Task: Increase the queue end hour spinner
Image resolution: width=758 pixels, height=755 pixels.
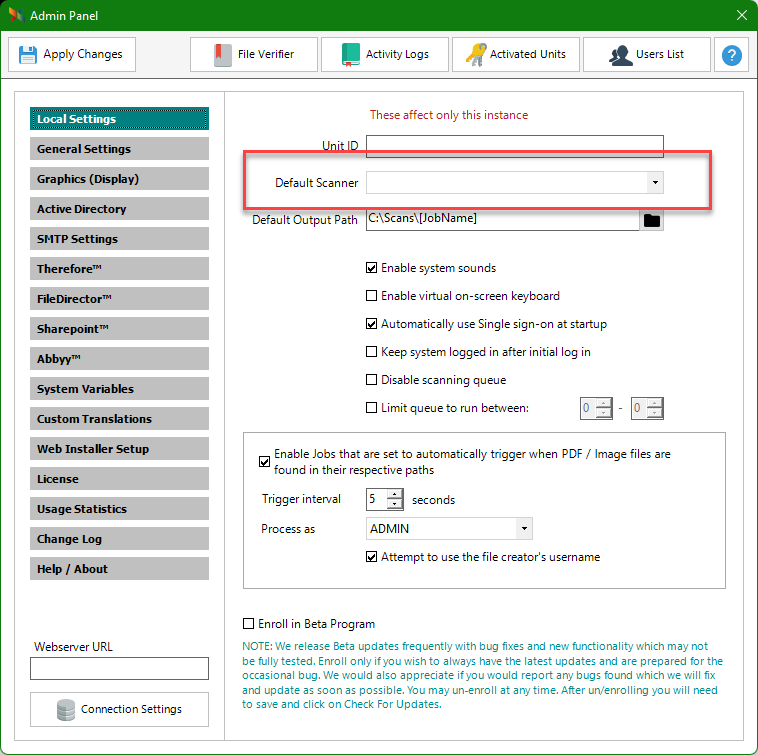Action: click(x=655, y=403)
